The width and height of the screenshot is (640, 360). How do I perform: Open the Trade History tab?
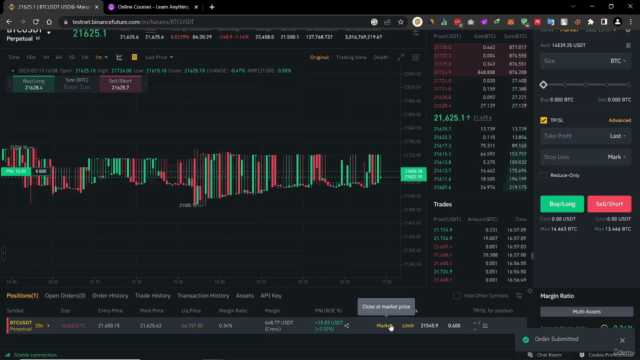pos(153,296)
